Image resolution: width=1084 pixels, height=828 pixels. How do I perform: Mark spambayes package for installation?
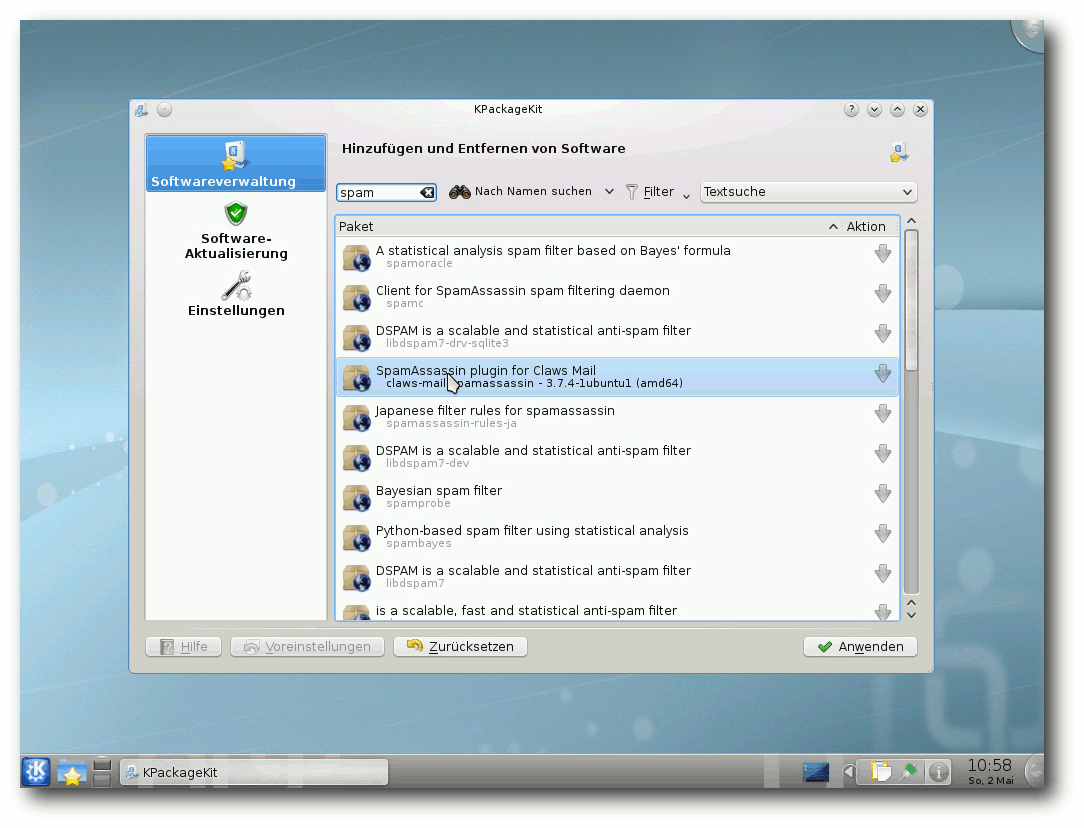click(882, 534)
